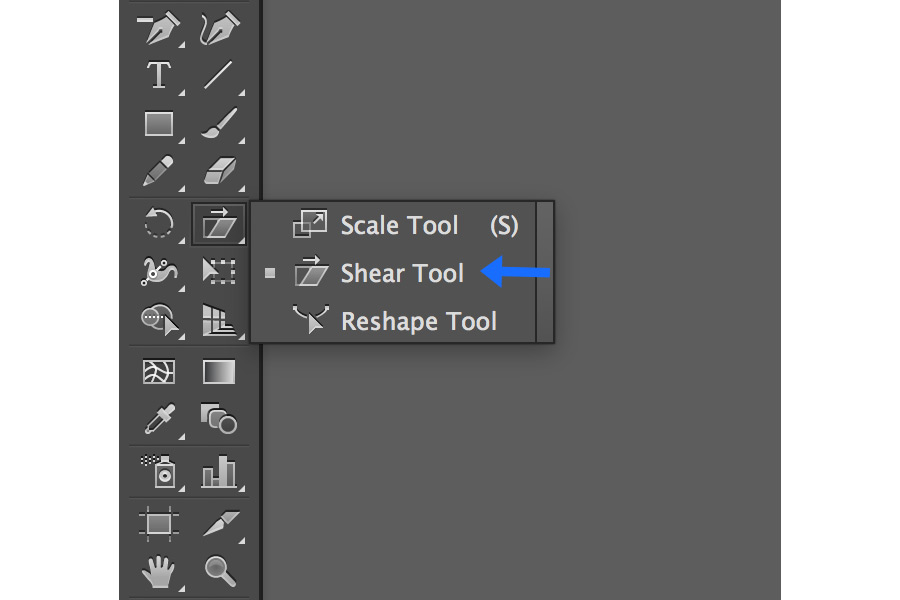Select Shear Tool indicated by the arrow
This screenshot has height=600, width=900.
point(401,273)
